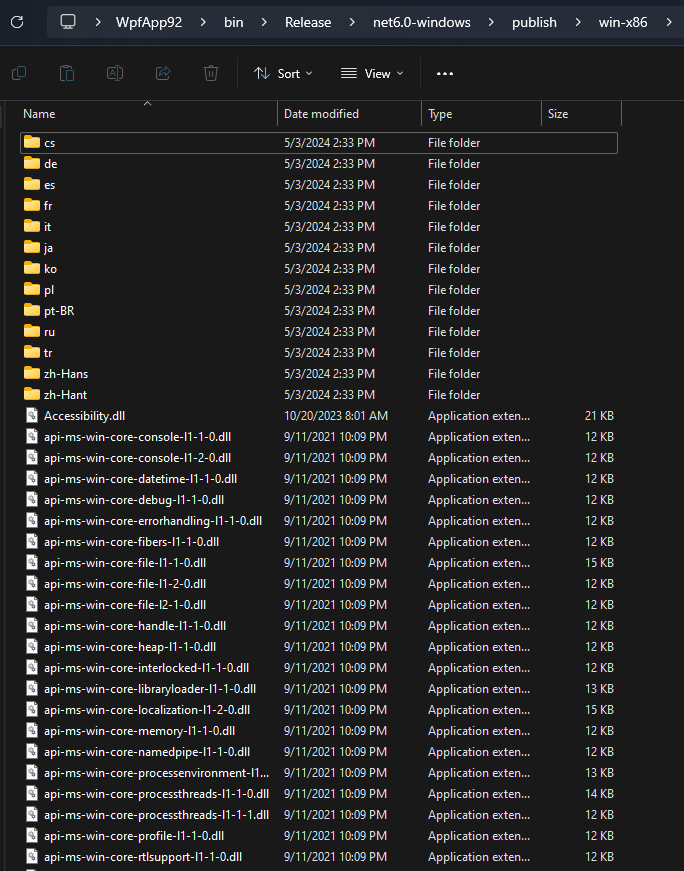
Task: Select api-ms-win-core-fibers-l1-1-0.dll file
Action: tap(318, 542)
